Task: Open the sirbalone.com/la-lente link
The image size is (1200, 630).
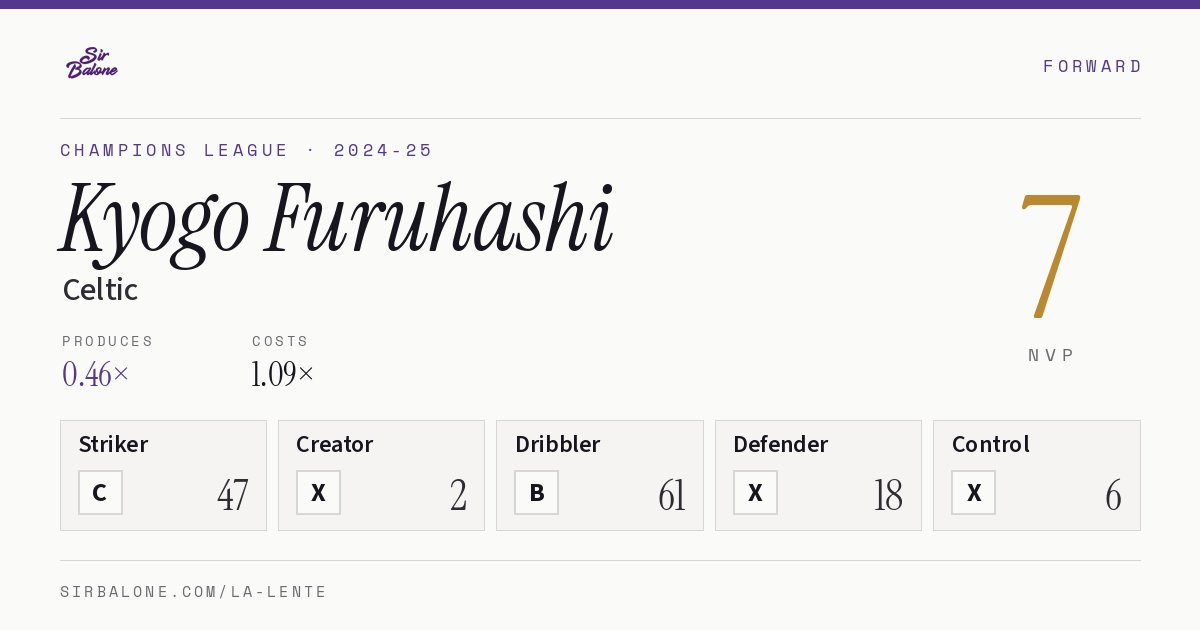Action: pyautogui.click(x=194, y=592)
